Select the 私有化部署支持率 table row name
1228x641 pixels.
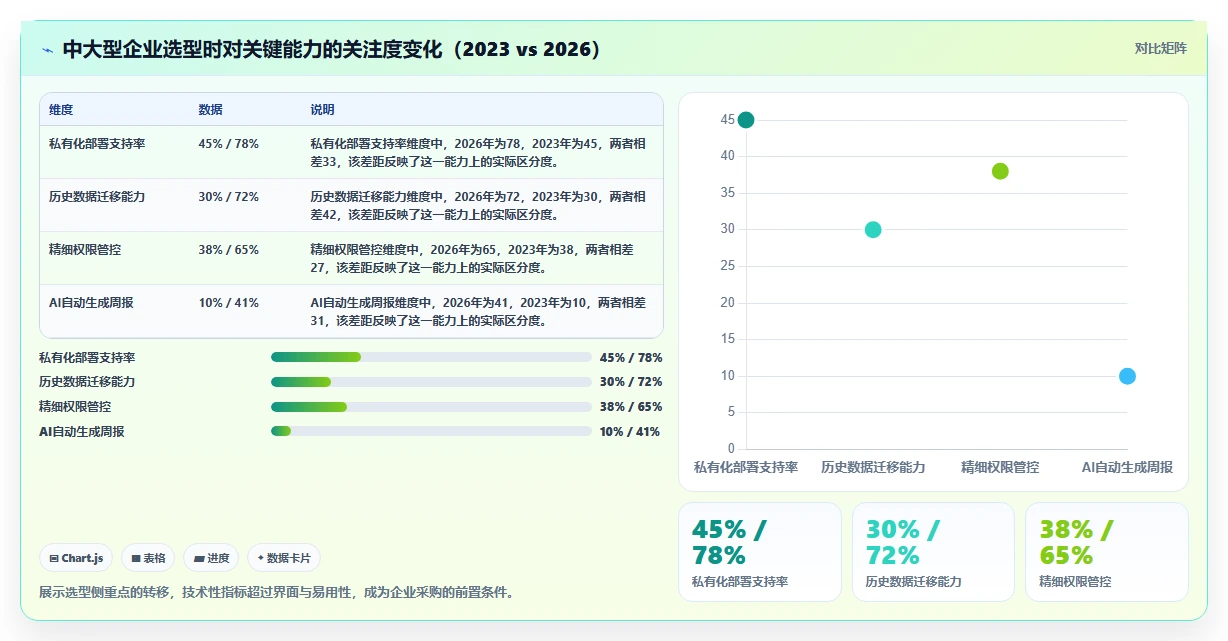coord(97,144)
